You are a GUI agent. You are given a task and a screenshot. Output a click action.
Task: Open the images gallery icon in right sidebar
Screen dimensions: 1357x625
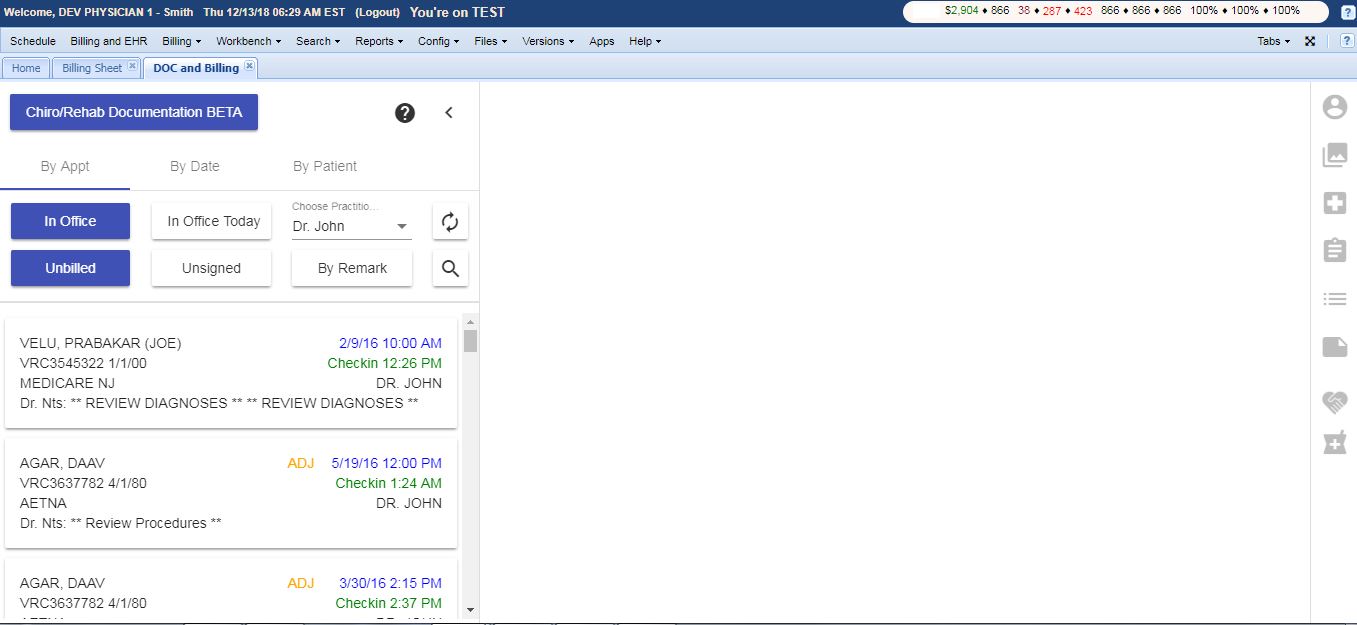1335,155
